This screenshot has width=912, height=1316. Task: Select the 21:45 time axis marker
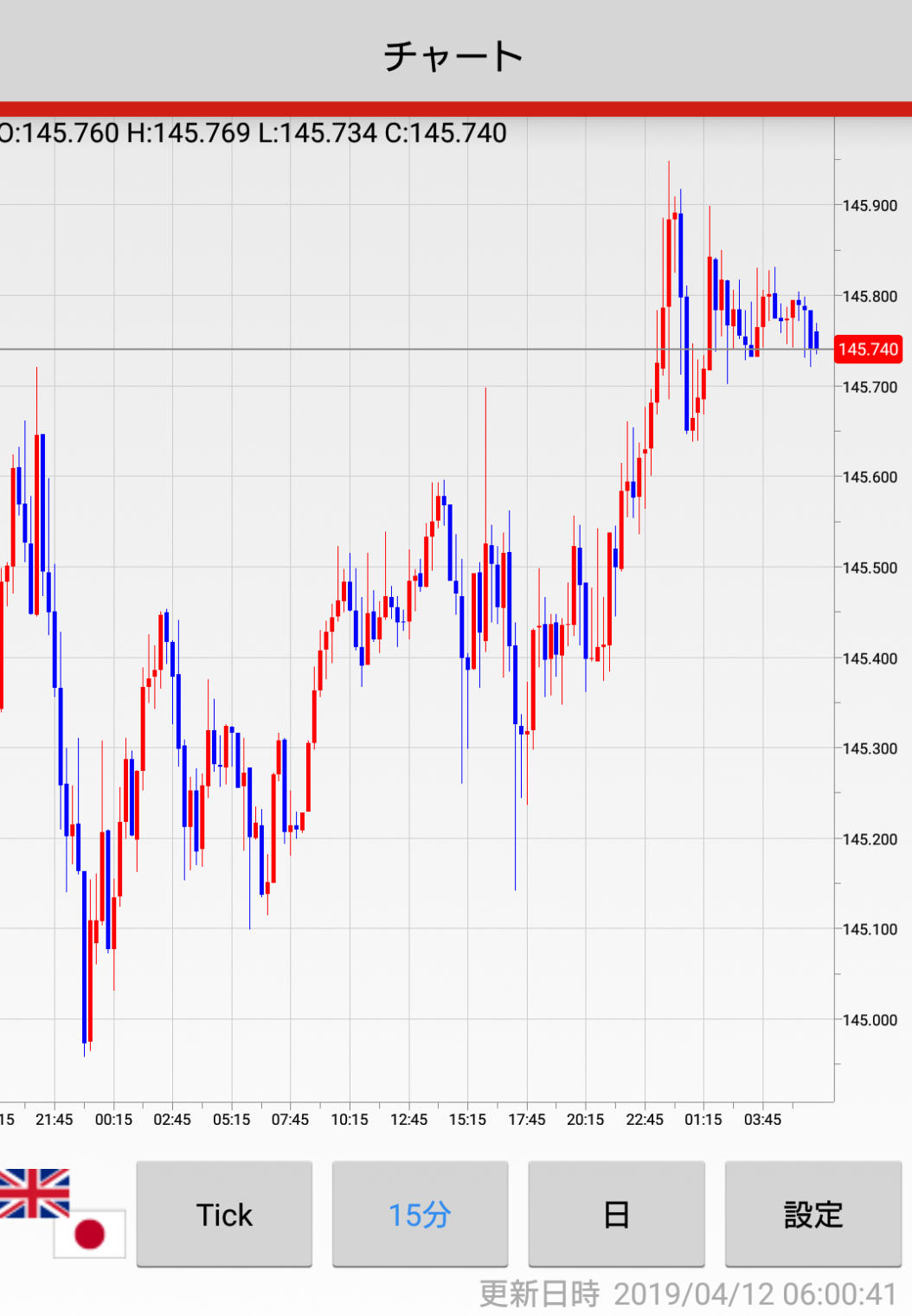tap(54, 1120)
